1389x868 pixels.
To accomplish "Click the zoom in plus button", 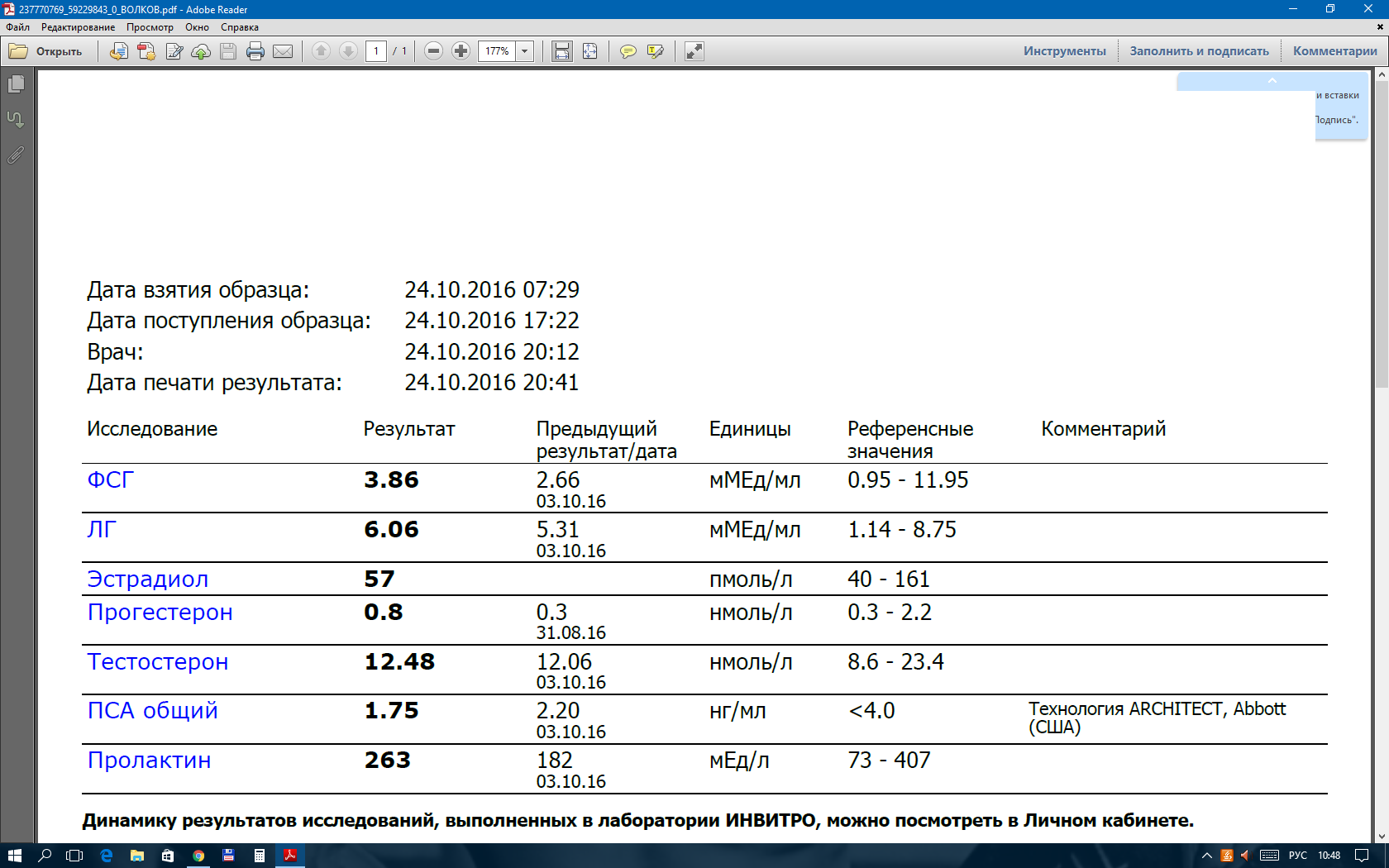I will pos(461,51).
